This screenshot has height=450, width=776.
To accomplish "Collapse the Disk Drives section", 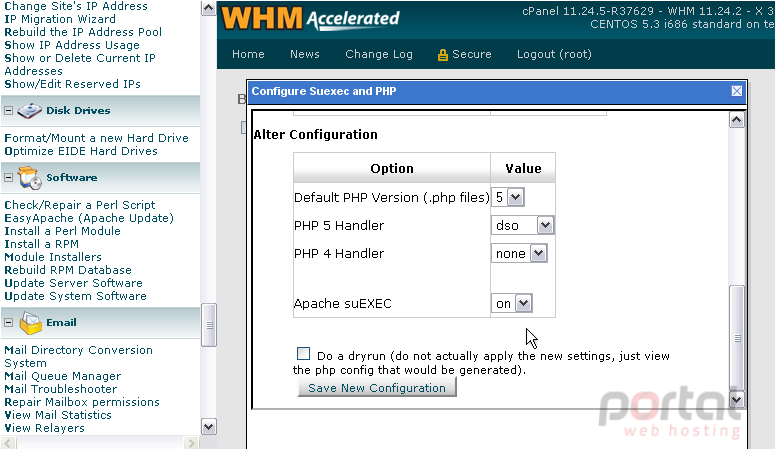I will pyautogui.click(x=8, y=110).
